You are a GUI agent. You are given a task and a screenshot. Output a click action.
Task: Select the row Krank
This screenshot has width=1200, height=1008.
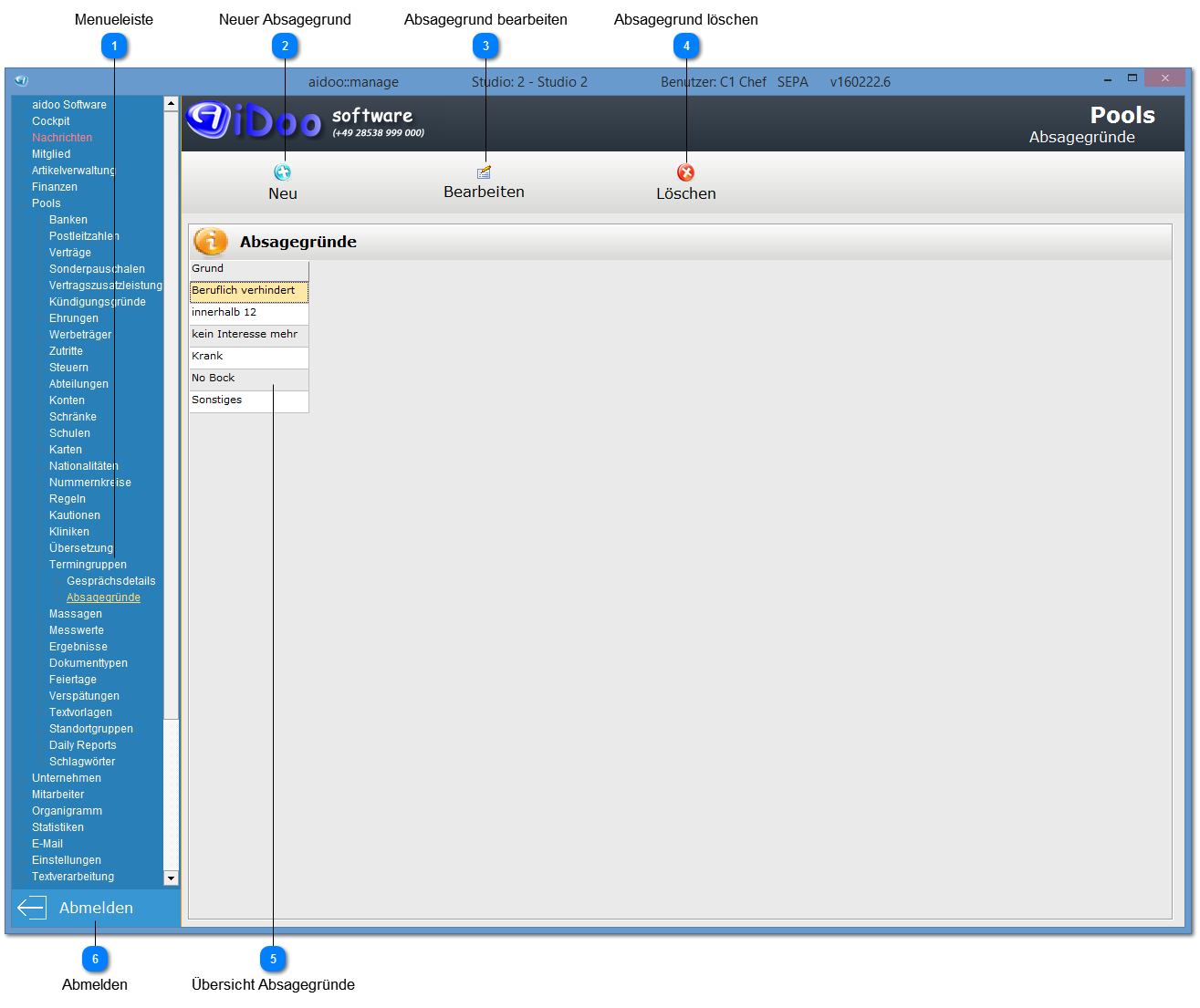click(249, 358)
